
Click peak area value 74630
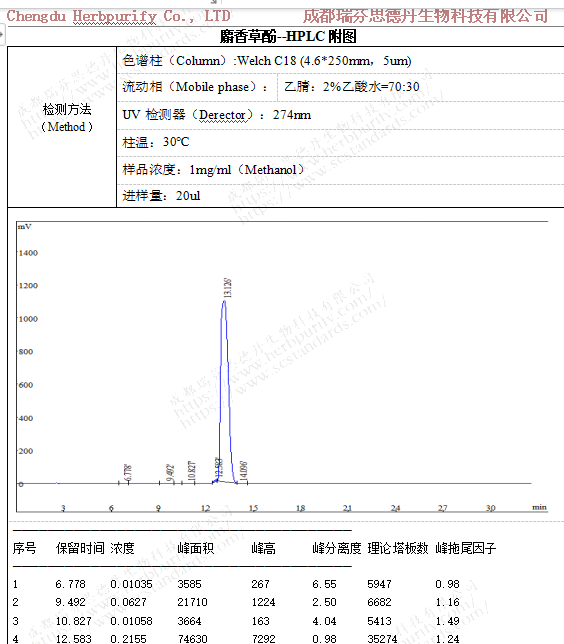(192, 639)
